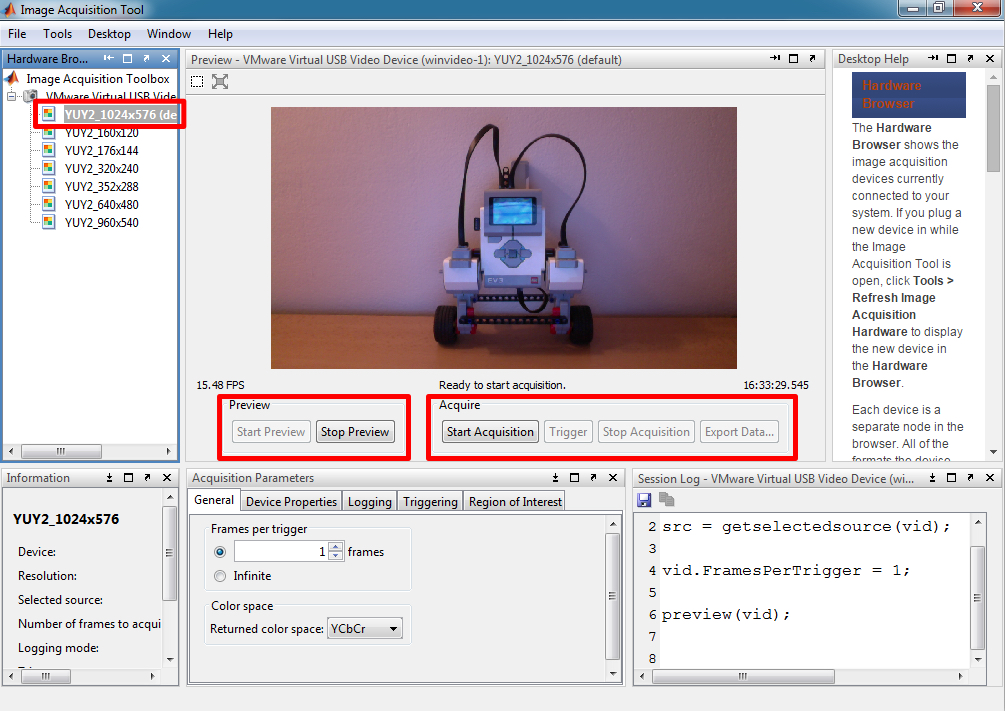Screen dimensions: 1005x711
Task: Click the frames per trigger input field
Action: click(281, 551)
